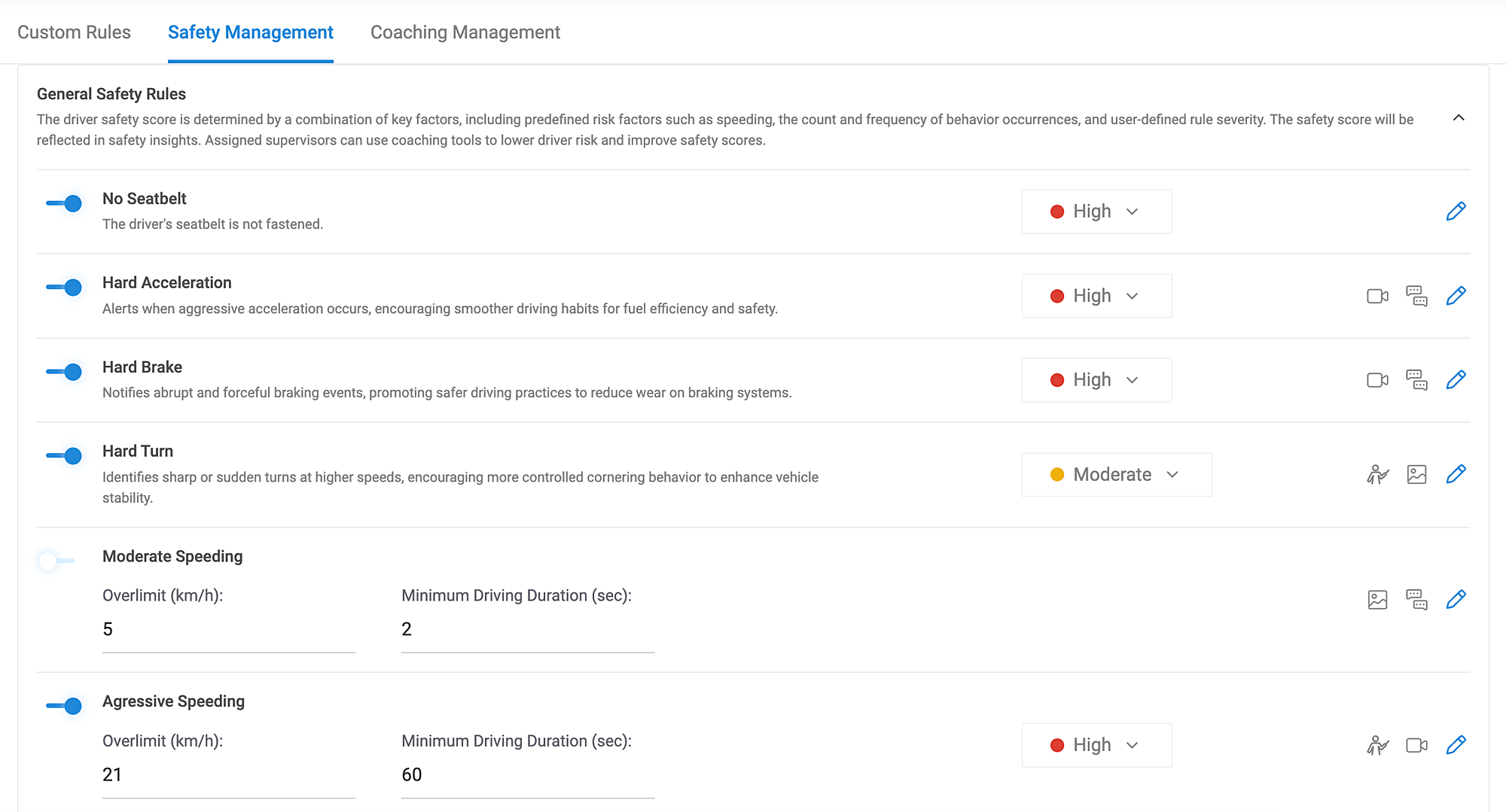Enable the Moderate Speeding toggle

coord(56,561)
